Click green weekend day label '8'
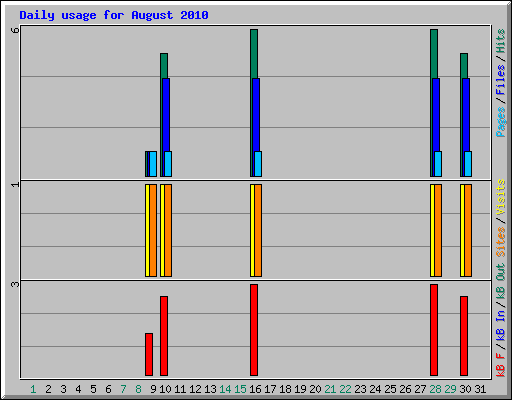The height and width of the screenshot is (400, 512). click(x=138, y=389)
